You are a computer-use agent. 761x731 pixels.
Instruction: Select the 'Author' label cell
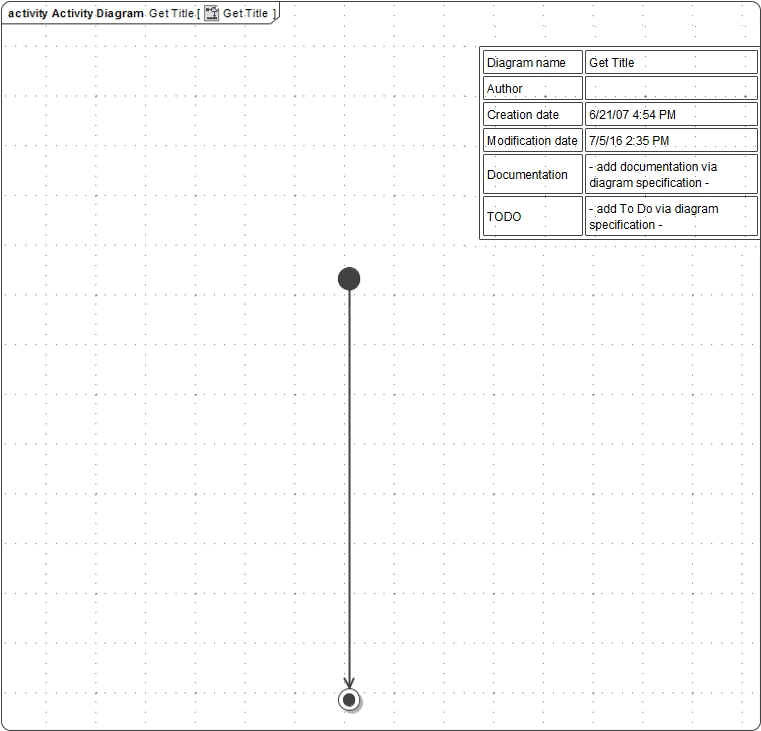[x=532, y=88]
